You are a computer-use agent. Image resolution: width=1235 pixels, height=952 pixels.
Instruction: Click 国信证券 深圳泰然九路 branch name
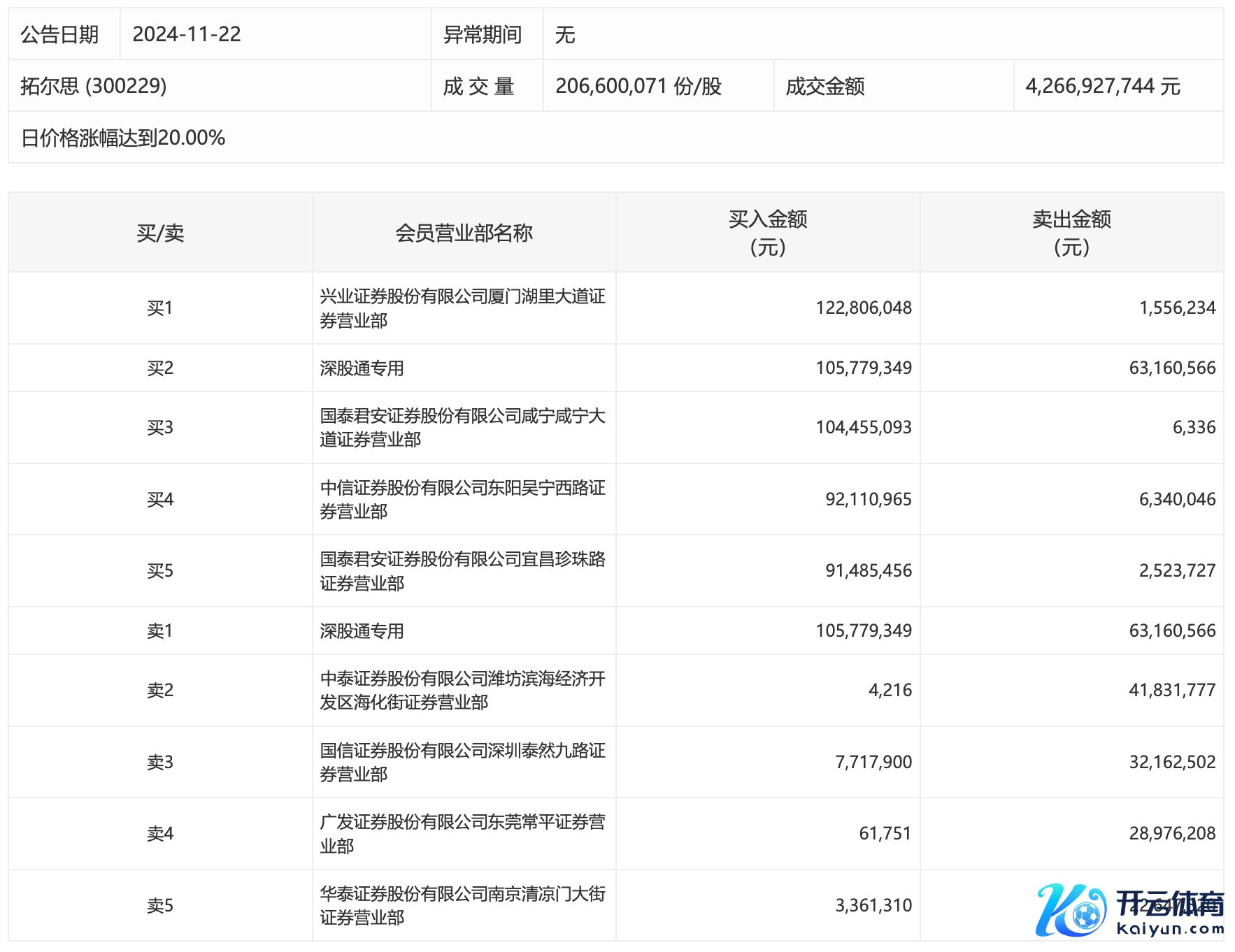462,763
